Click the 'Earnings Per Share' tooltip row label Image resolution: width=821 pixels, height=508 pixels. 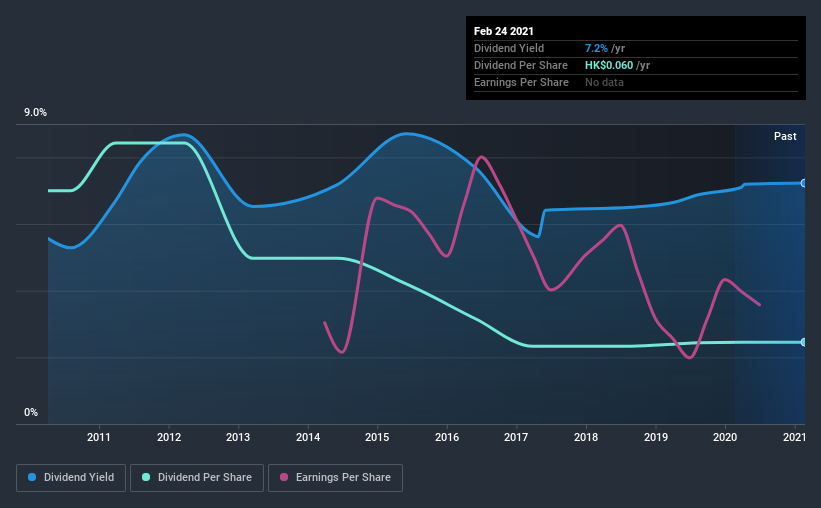[x=521, y=82]
